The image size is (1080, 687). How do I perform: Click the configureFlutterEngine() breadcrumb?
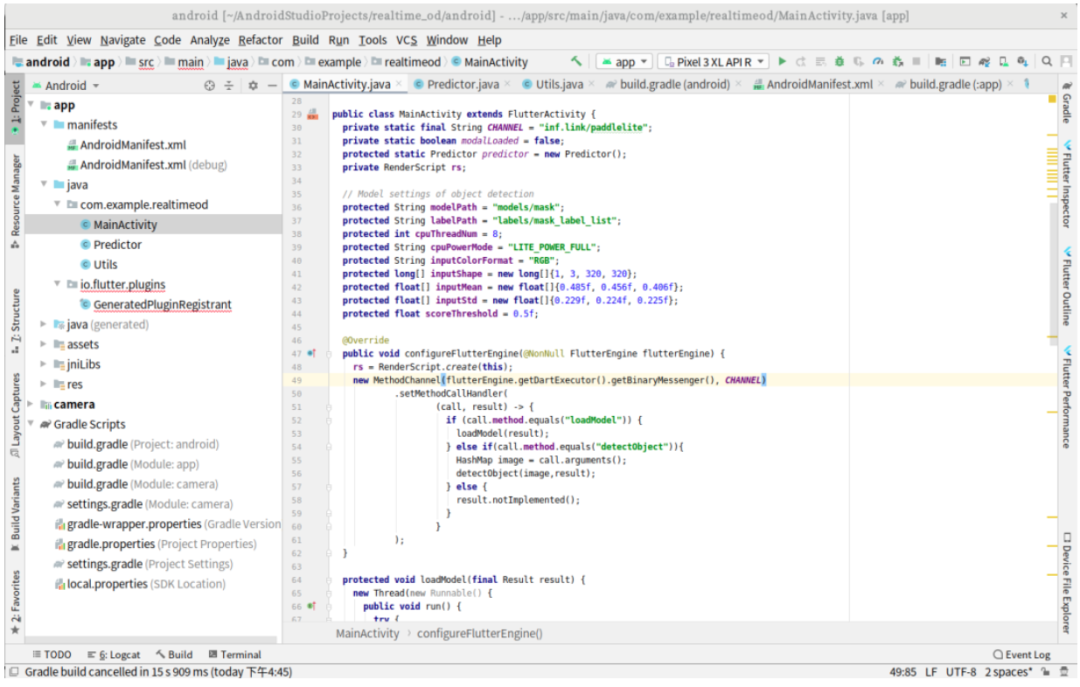tap(479, 633)
